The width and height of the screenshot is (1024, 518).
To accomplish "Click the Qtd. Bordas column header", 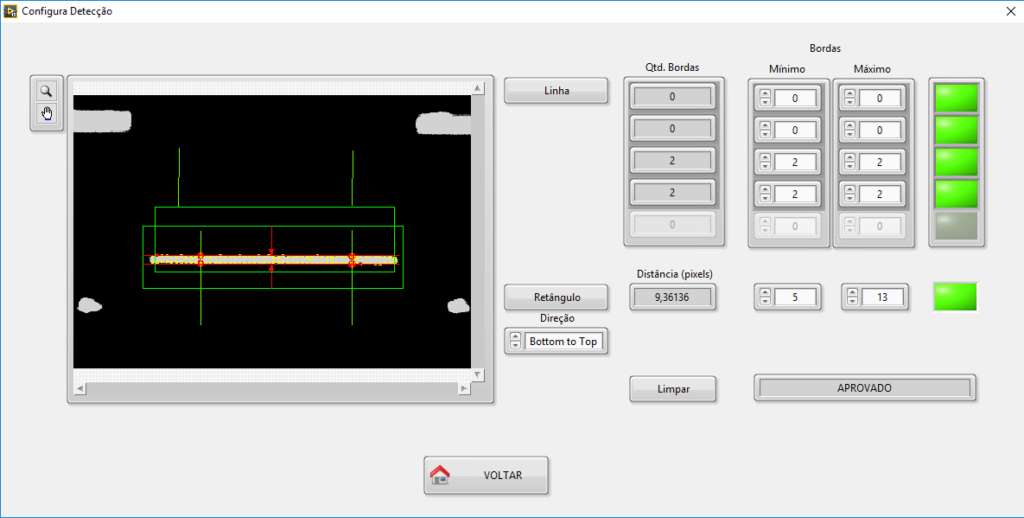I will point(673,67).
